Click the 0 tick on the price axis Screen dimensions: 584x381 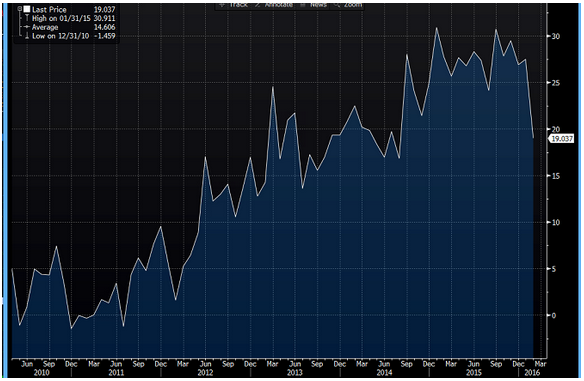554,315
